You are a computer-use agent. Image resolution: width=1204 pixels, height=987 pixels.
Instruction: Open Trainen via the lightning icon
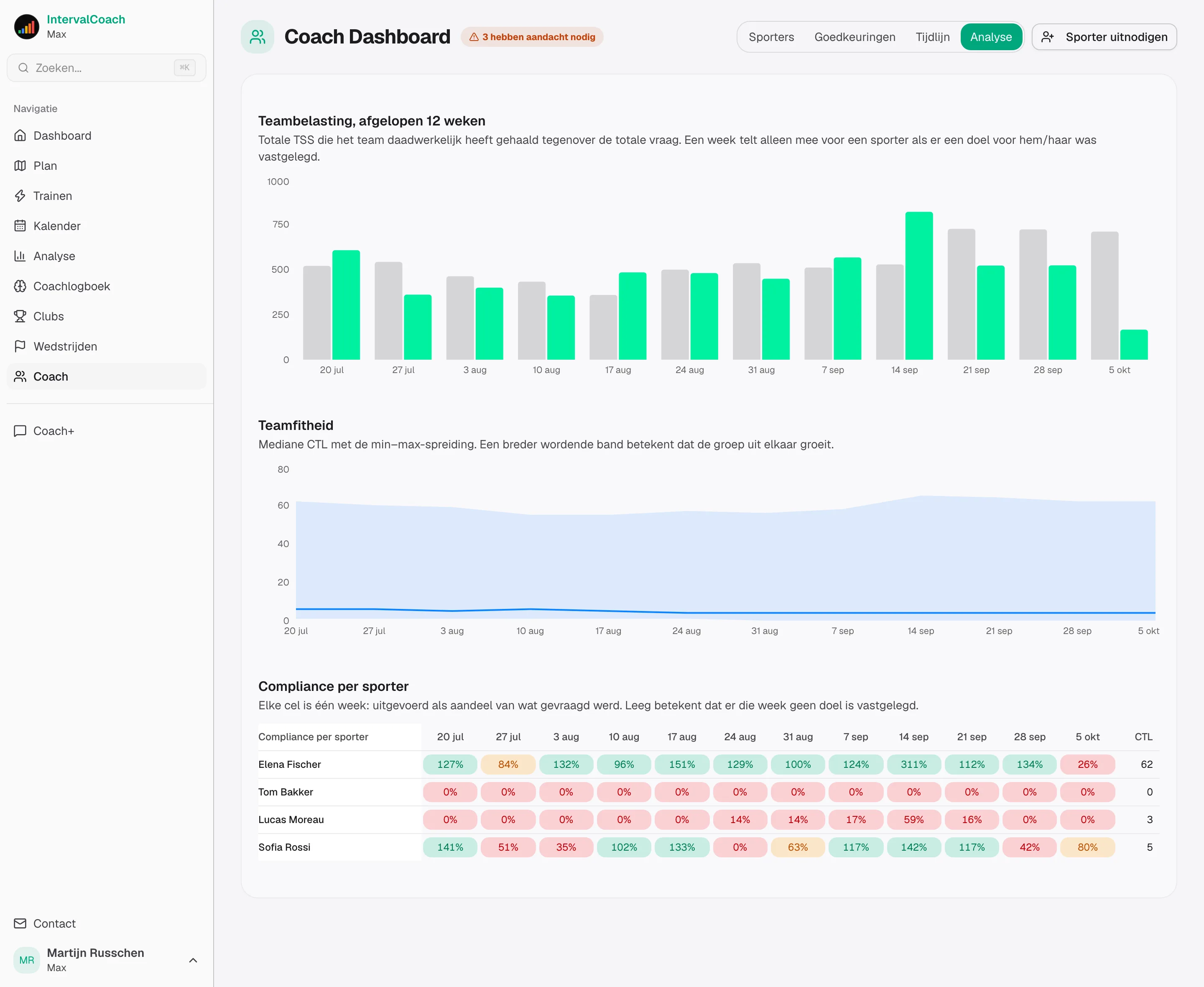20,196
